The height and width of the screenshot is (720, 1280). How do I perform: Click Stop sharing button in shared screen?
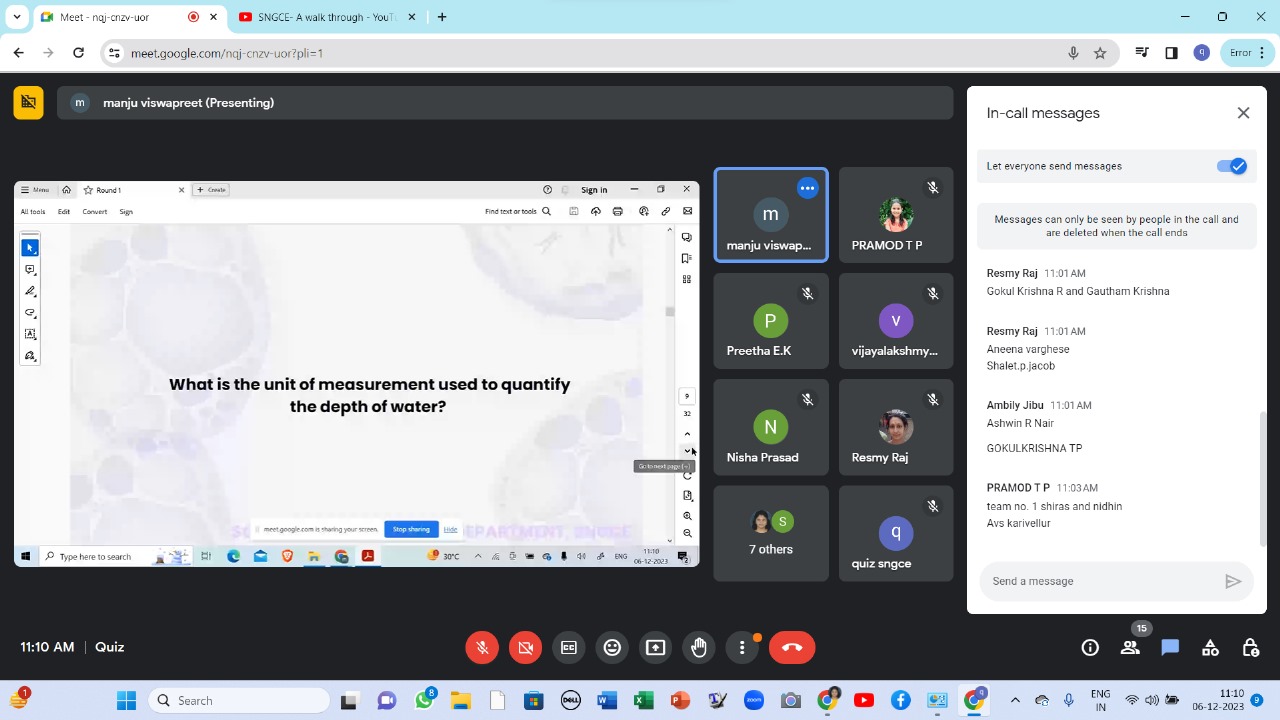[411, 529]
